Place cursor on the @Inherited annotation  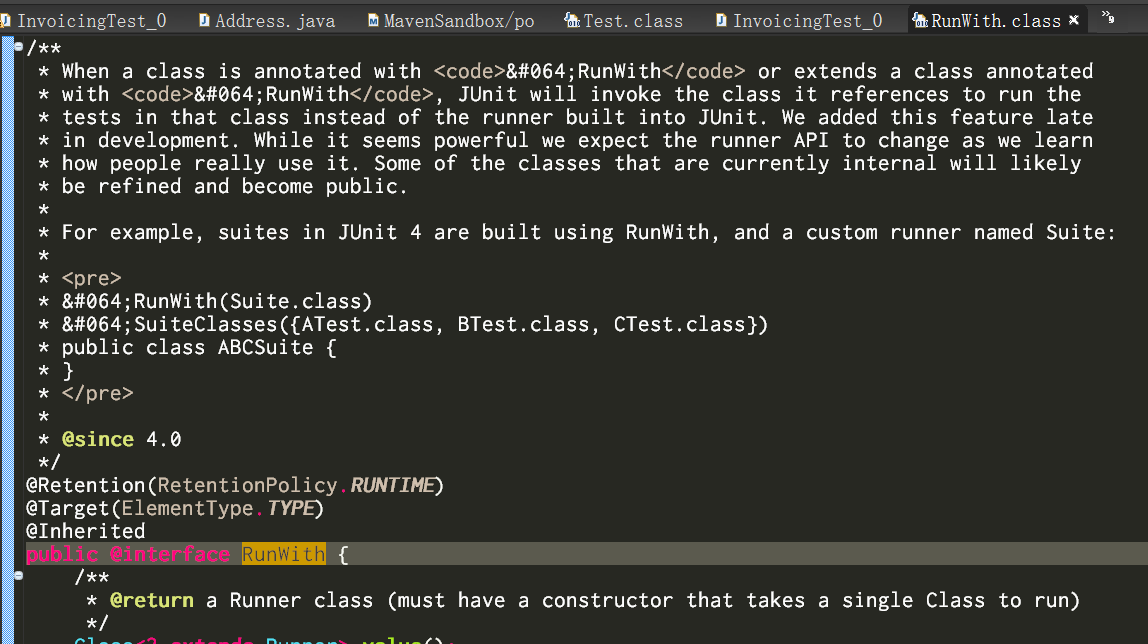click(x=86, y=531)
